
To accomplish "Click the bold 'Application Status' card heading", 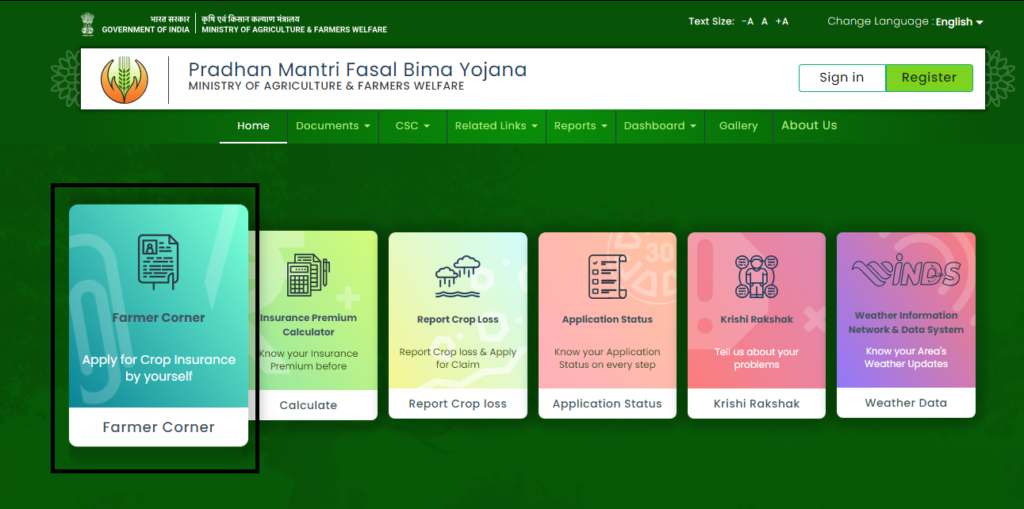I will (607, 320).
